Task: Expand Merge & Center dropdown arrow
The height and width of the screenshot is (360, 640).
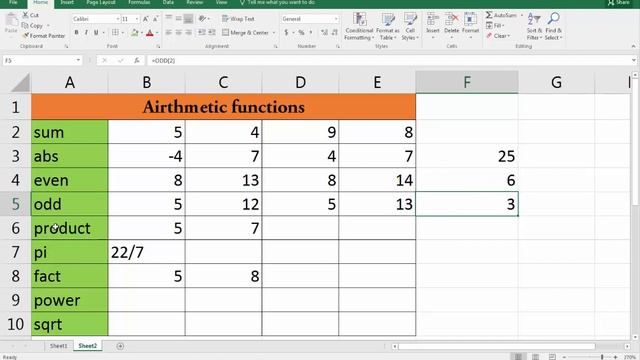Action: (274, 33)
